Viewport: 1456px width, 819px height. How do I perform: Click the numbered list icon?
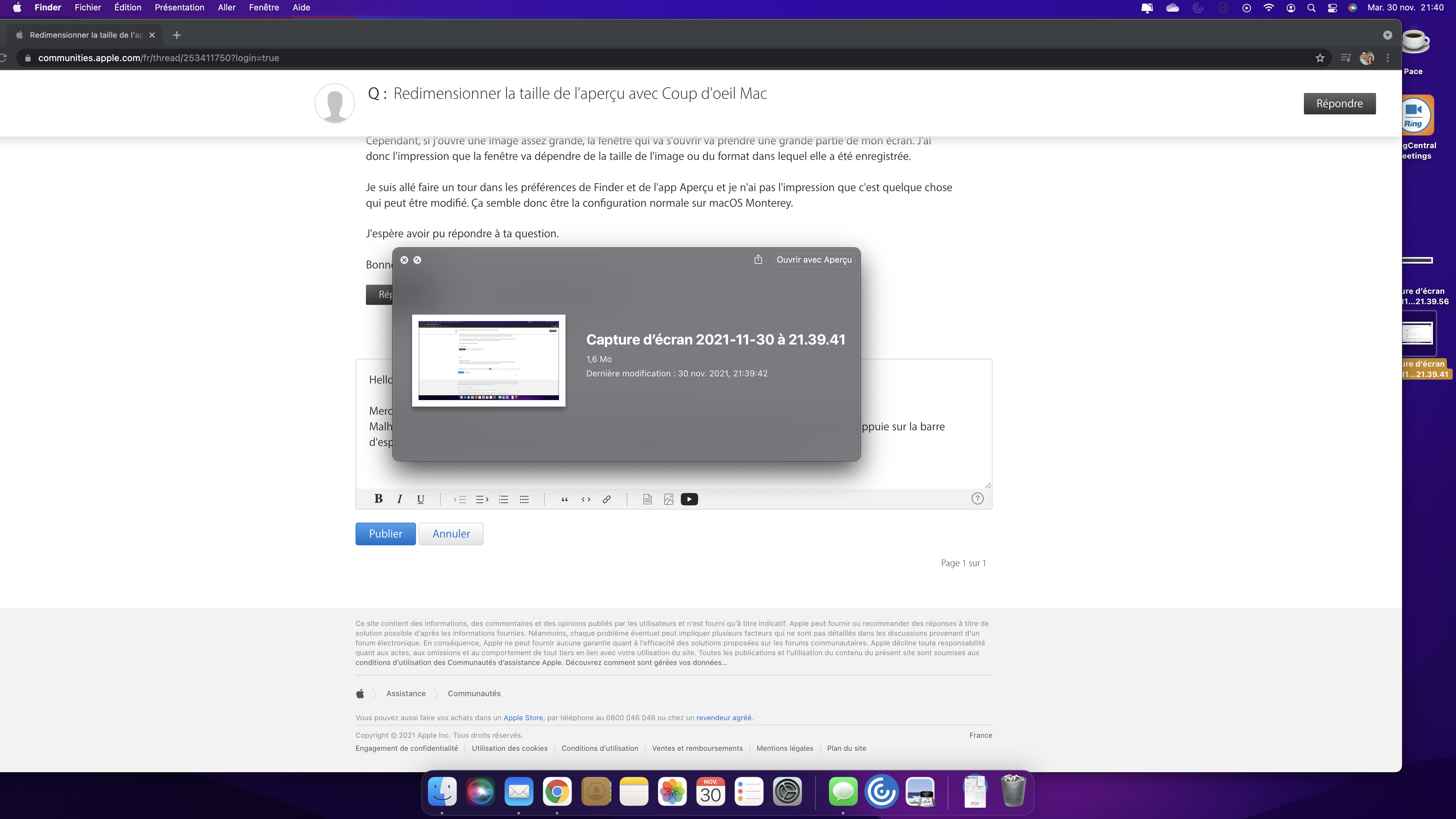(x=503, y=499)
